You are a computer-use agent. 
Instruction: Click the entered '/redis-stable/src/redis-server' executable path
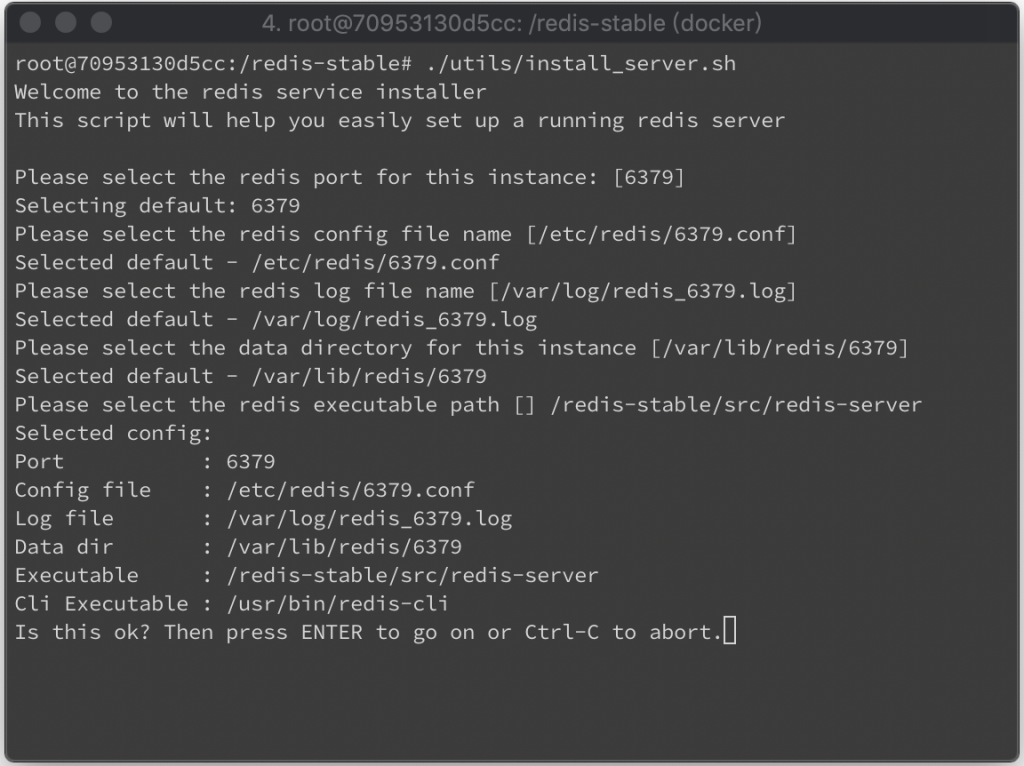[x=736, y=404]
